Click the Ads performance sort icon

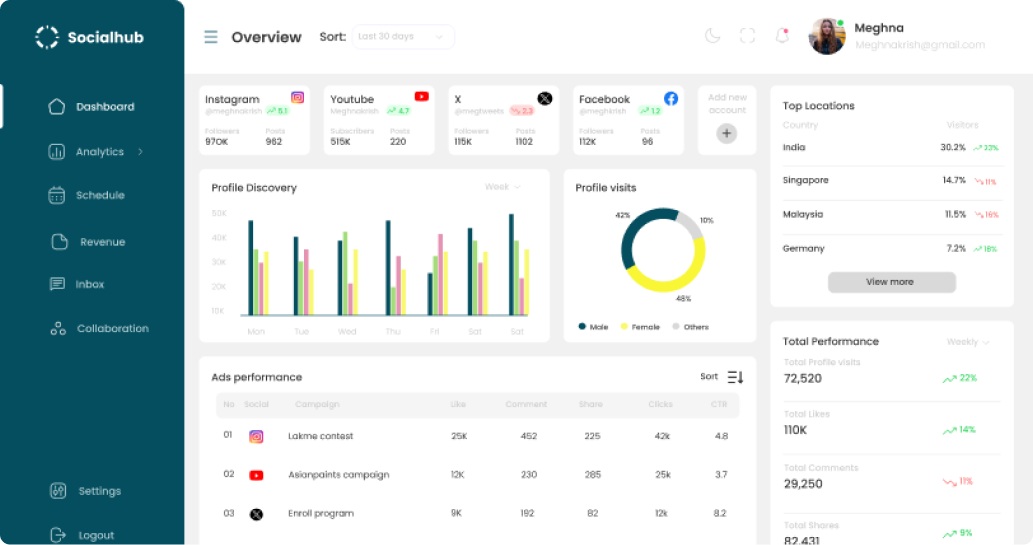pos(735,377)
